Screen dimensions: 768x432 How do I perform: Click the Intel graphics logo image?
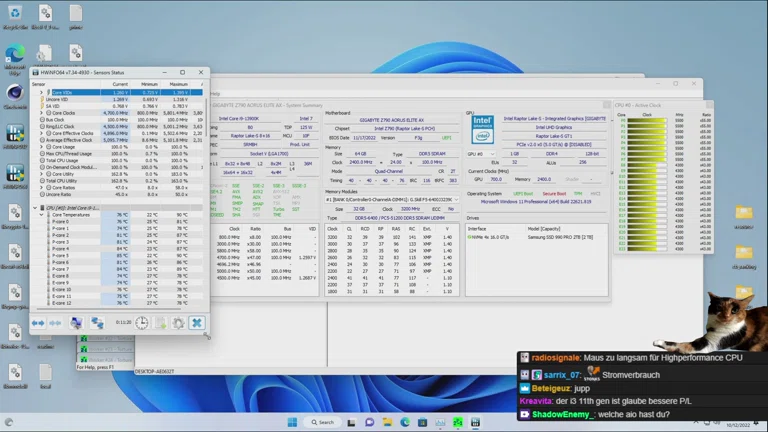click(x=483, y=129)
